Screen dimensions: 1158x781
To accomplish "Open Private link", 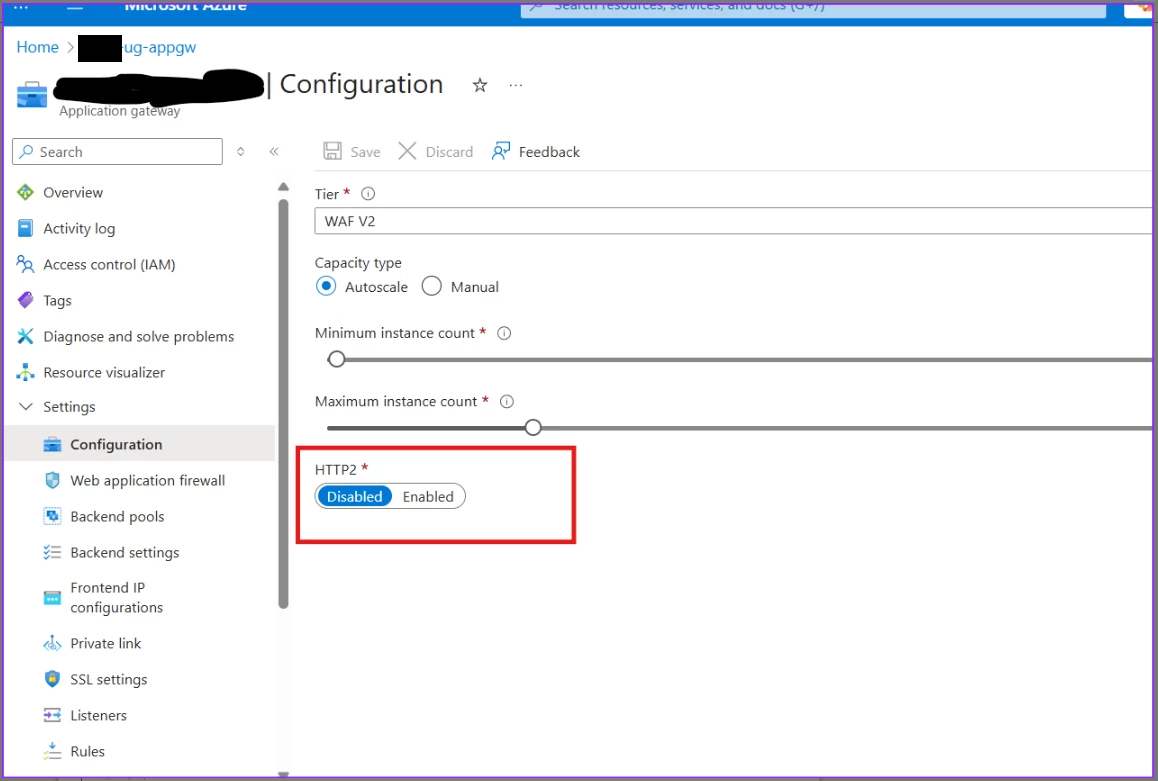I will 106,644.
